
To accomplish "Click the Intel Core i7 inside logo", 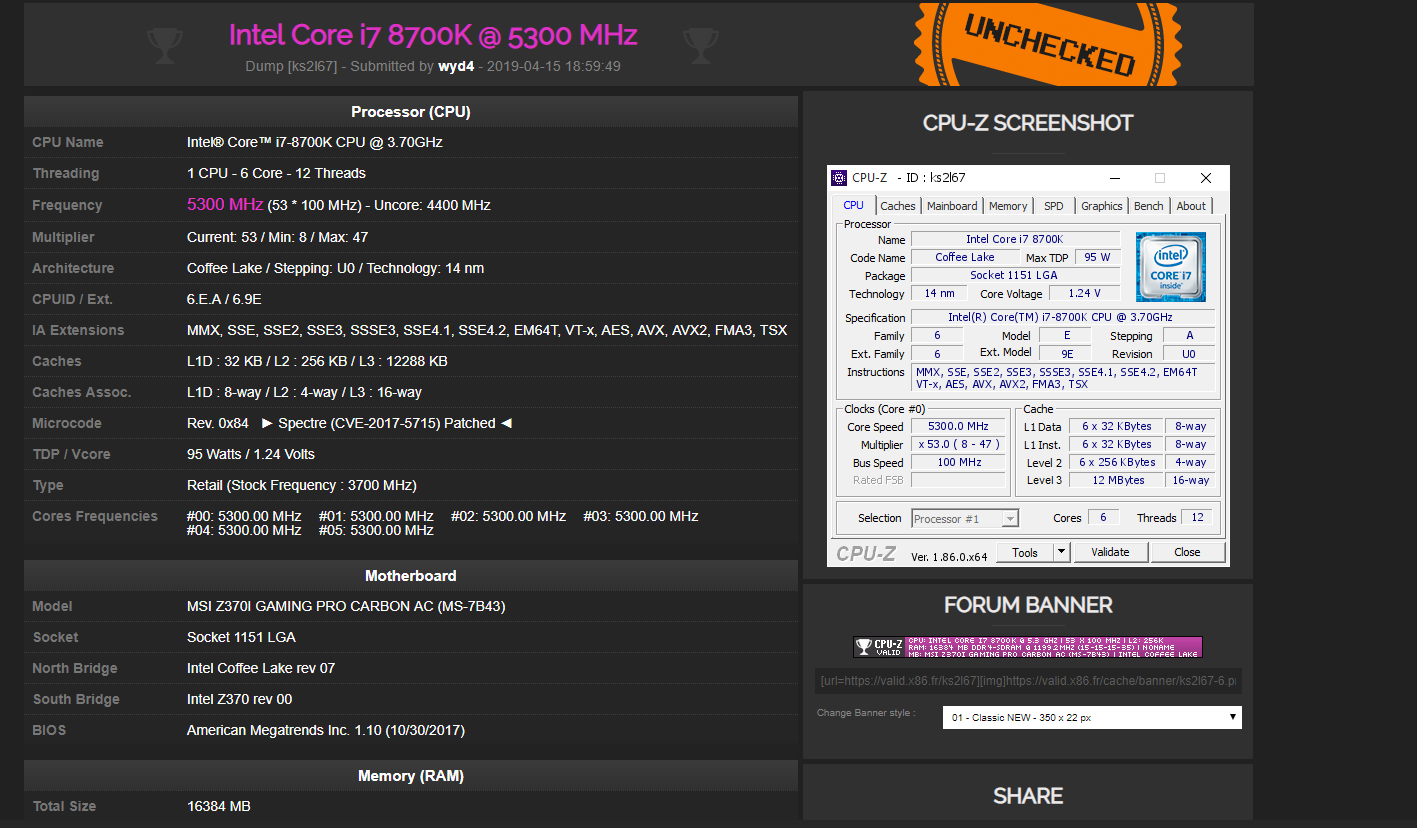I will [x=1170, y=266].
